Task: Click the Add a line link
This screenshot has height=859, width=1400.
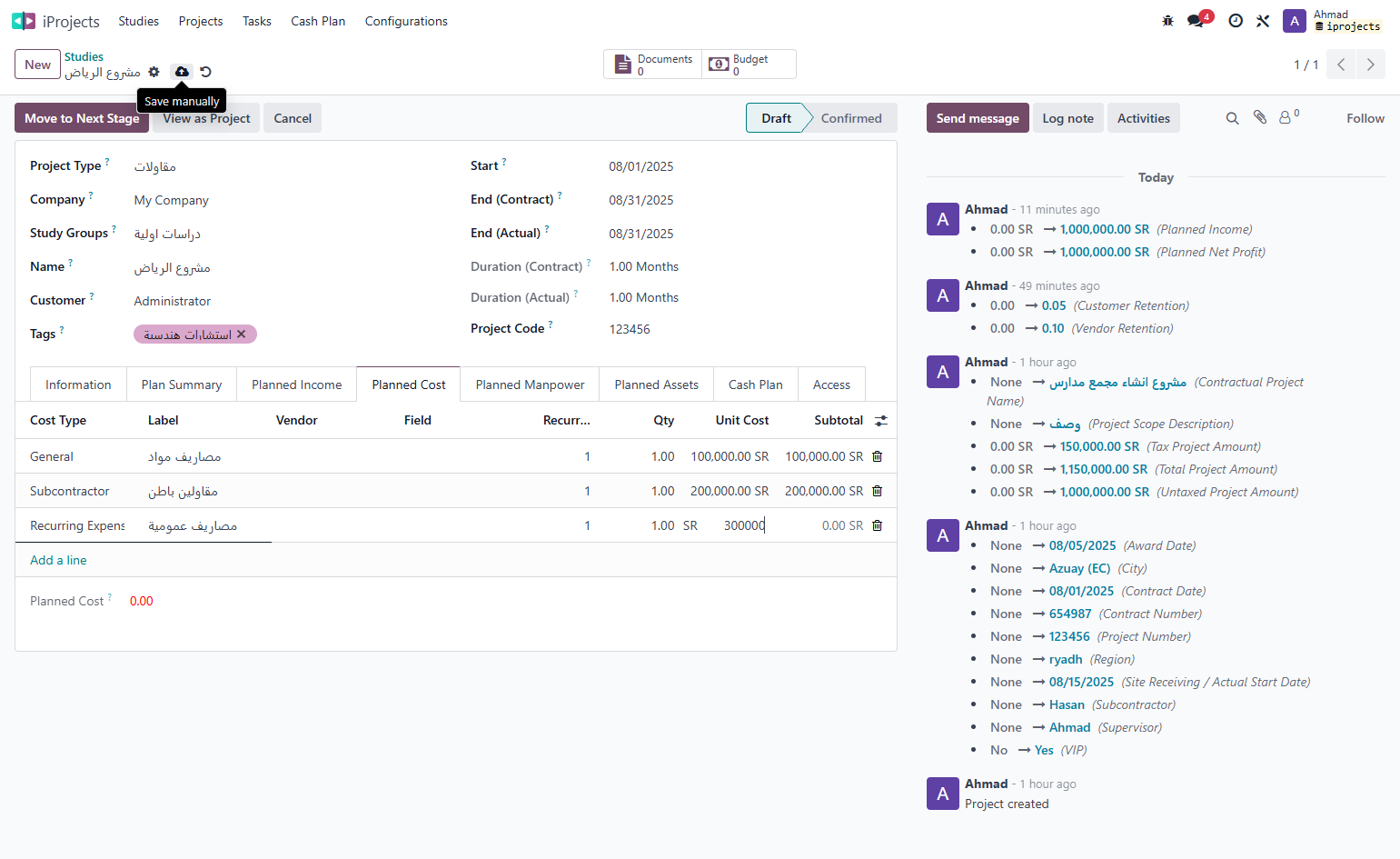Action: coord(58,560)
